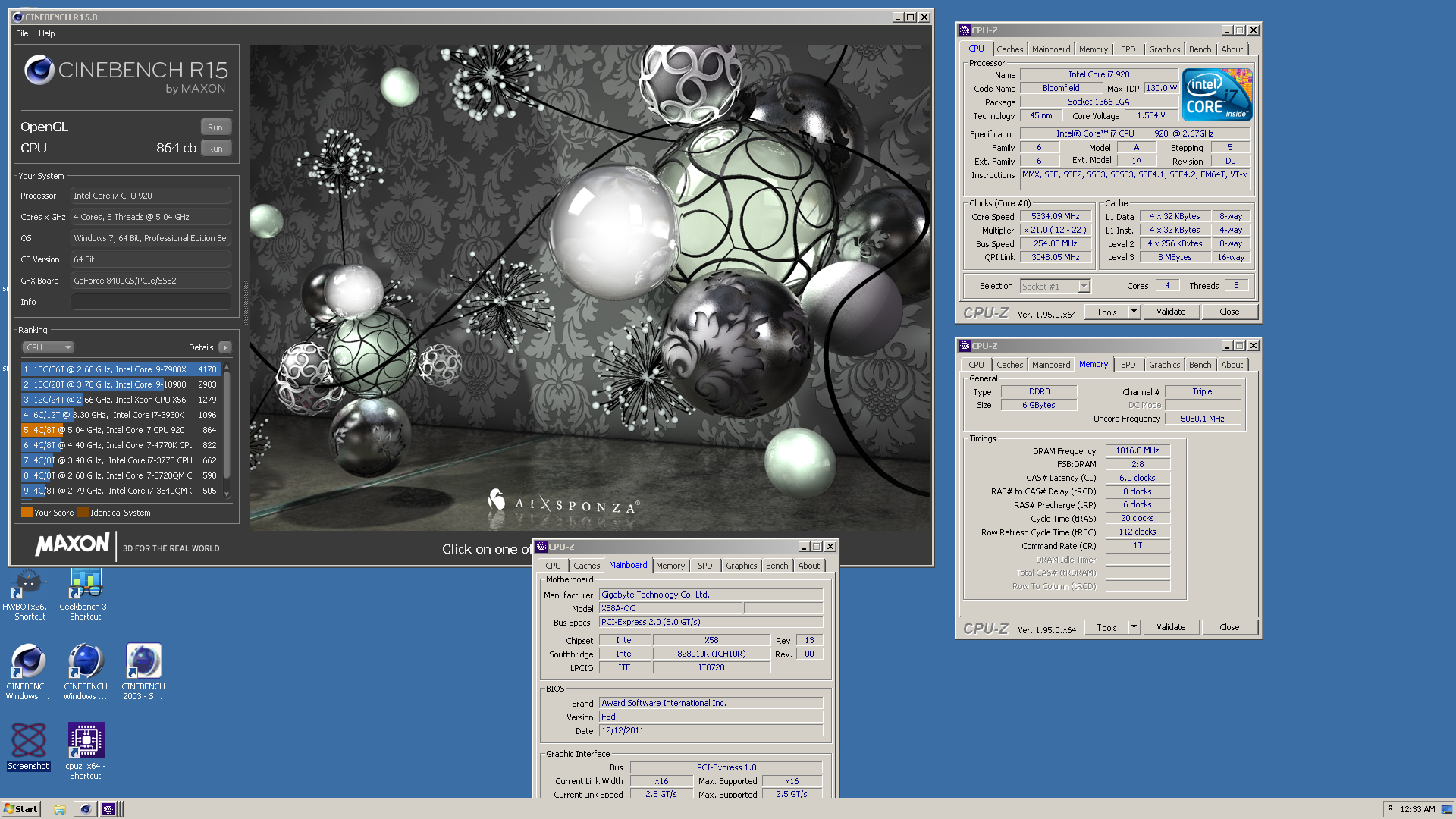This screenshot has width=1456, height=819.
Task: Open the Socket #1 selection dropdown
Action: 1055,286
